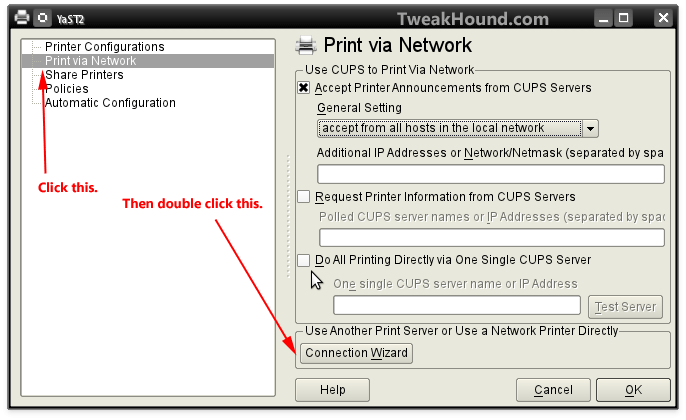Screen dimensions: 686x420
Task: Maximize the YaST2 window
Action: click(x=623, y=18)
